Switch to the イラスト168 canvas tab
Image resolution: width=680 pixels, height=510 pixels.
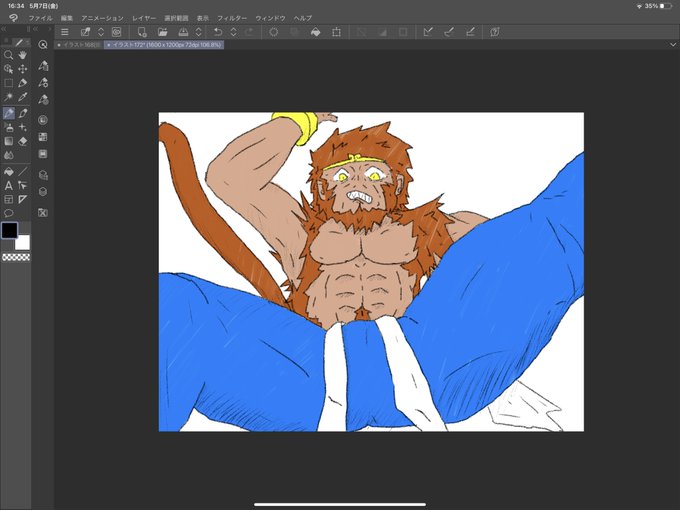pos(78,45)
